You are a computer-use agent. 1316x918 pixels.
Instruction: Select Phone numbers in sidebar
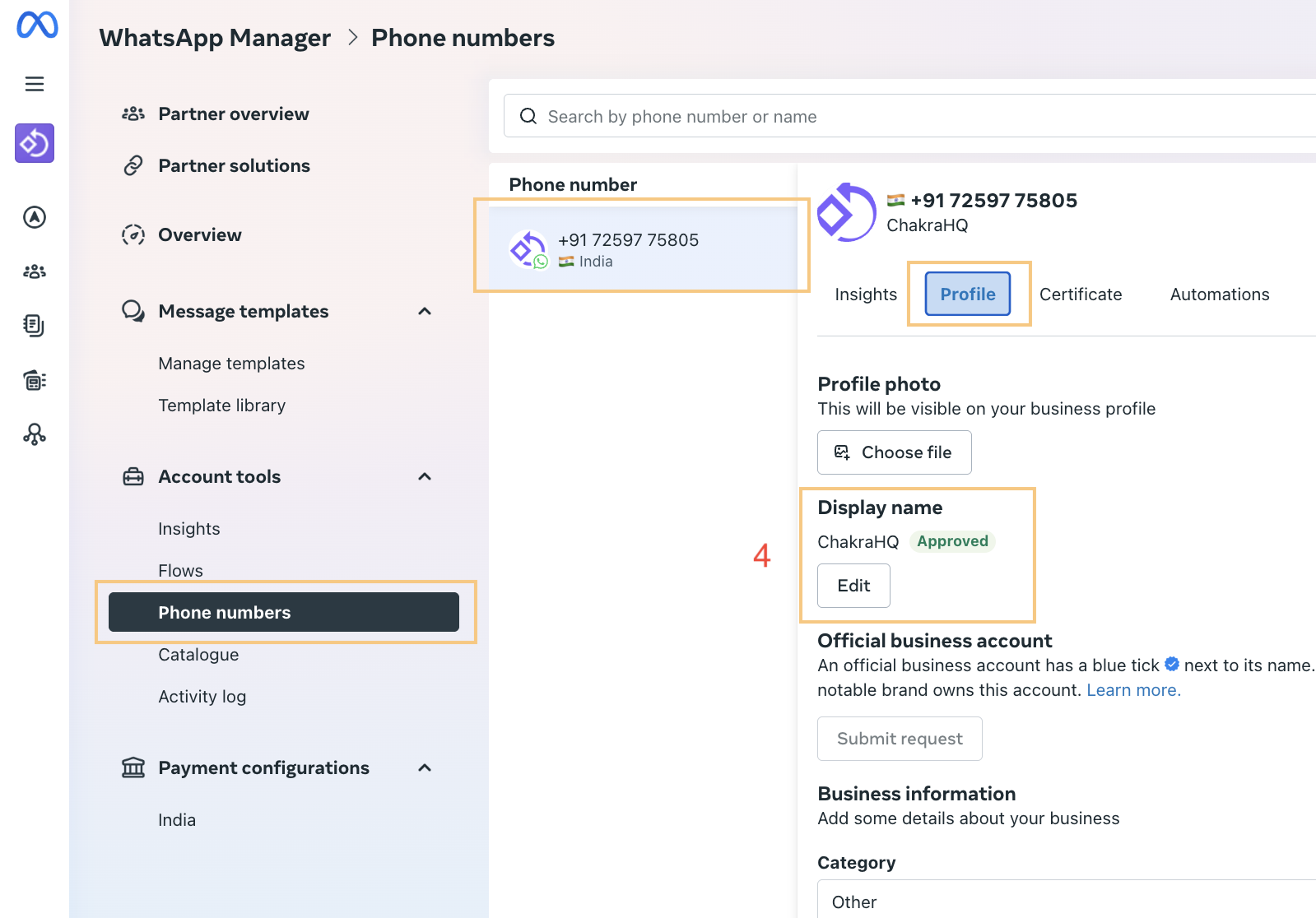[284, 612]
